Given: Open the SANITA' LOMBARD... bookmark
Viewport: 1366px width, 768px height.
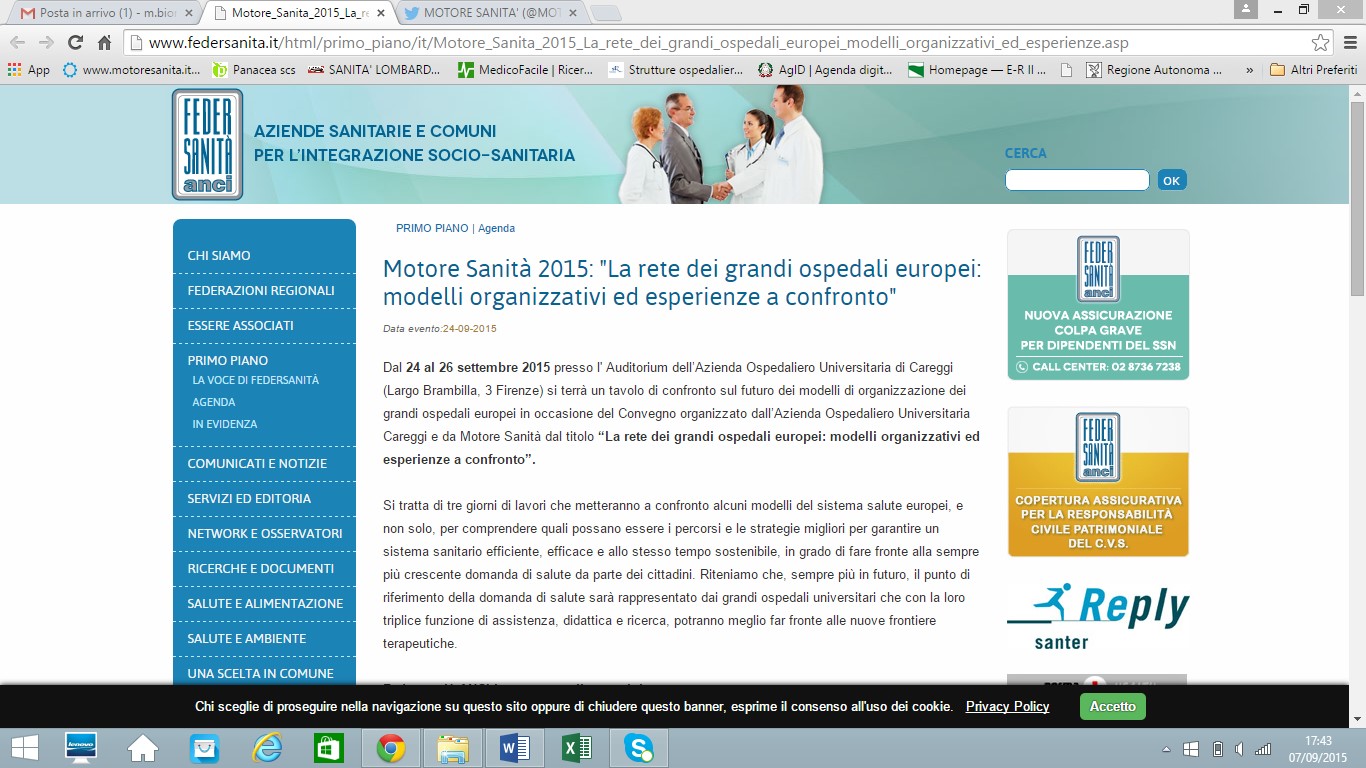Looking at the screenshot, I should (374, 70).
